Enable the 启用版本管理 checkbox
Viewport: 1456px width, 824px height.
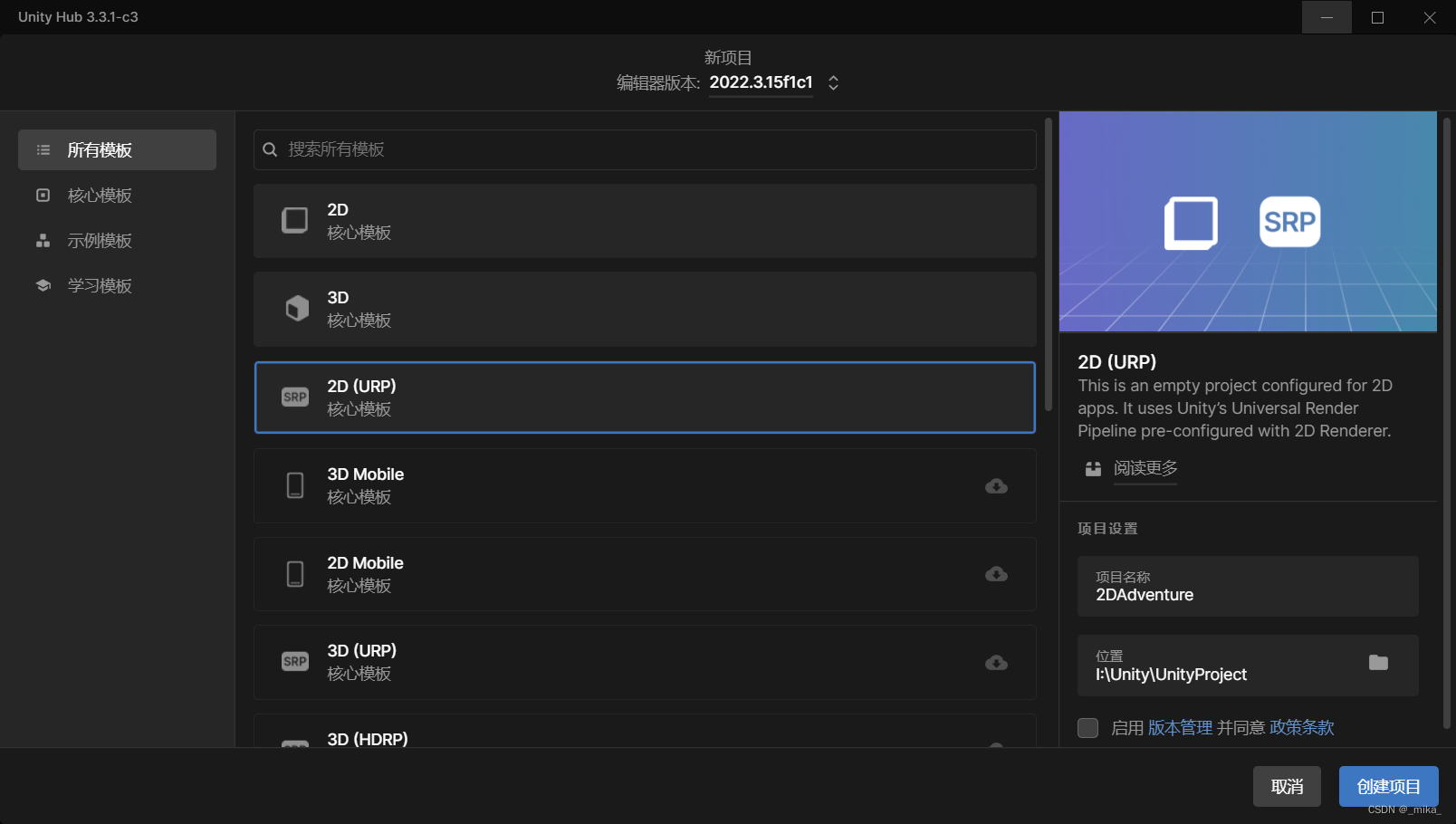tap(1087, 727)
